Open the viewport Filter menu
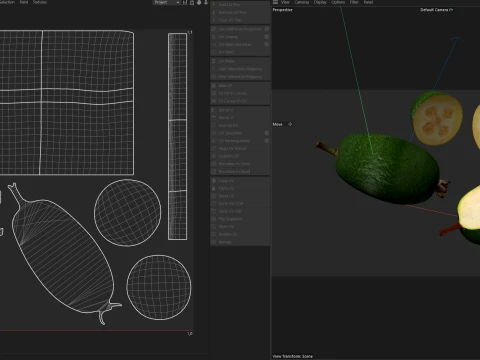This screenshot has width=480, height=360. [x=354, y=2]
